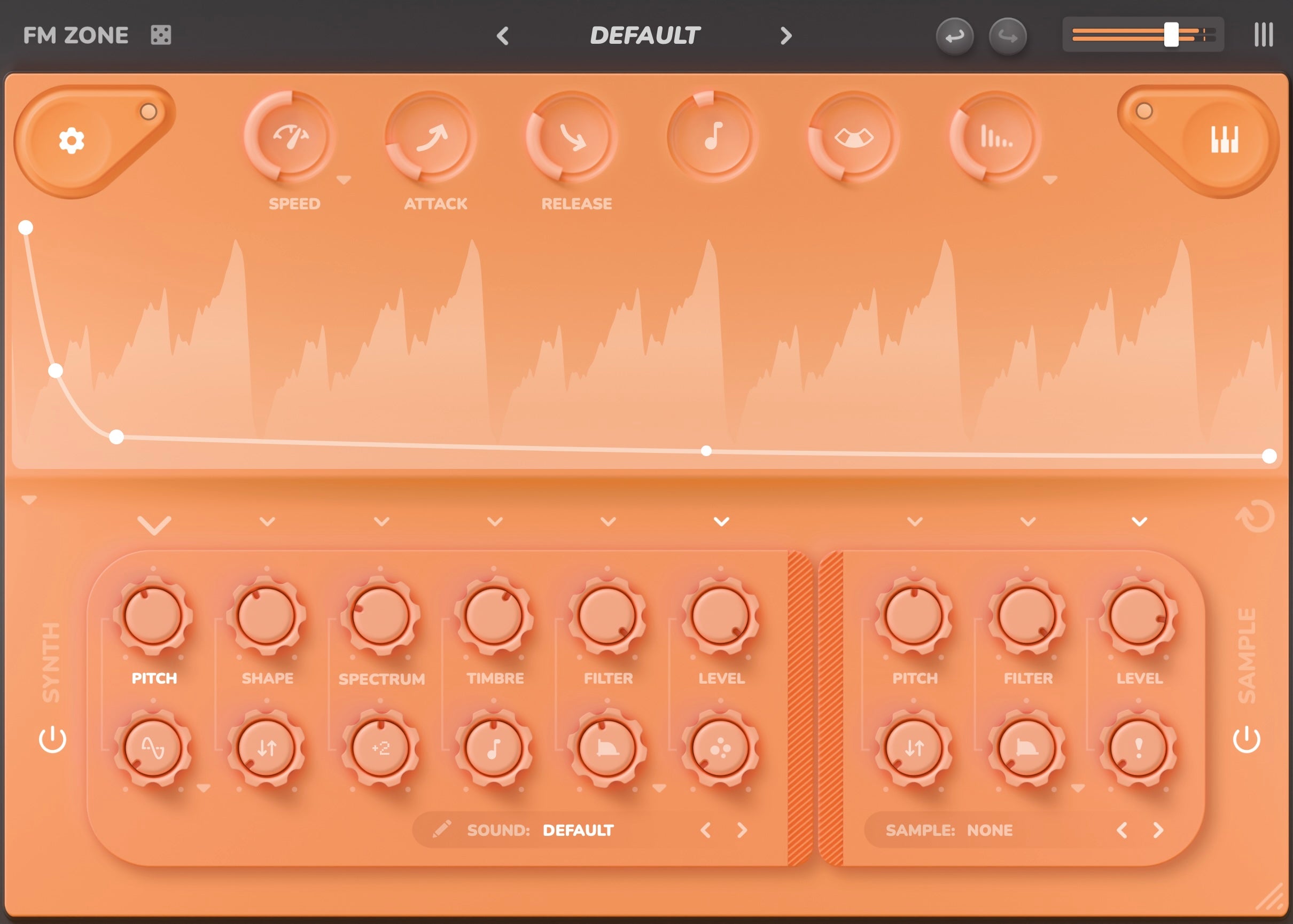This screenshot has width=1293, height=924.
Task: Open the three vertical bars menu
Action: [1264, 35]
